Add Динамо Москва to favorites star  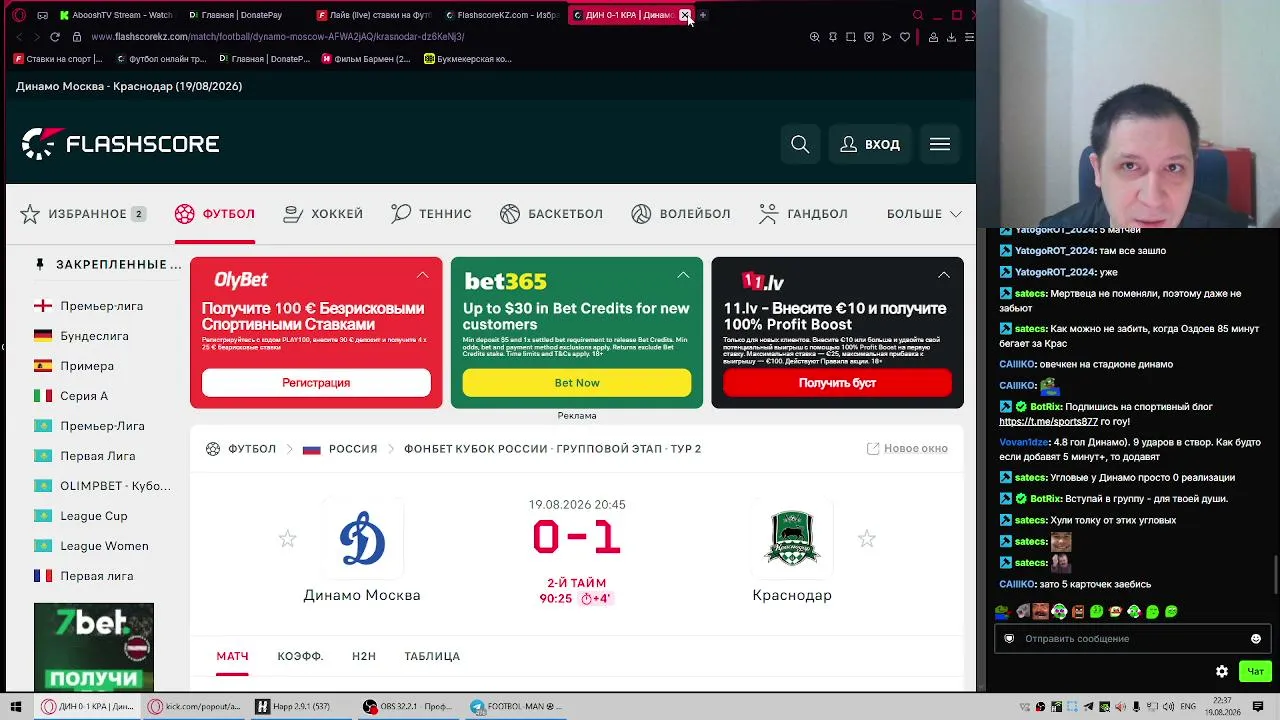click(x=287, y=539)
